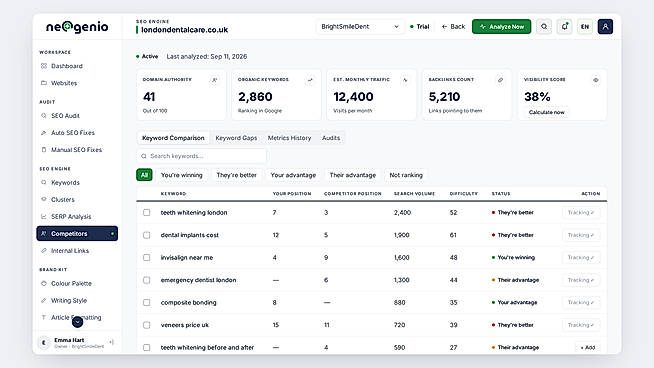Check the dental implants cost row checkbox
This screenshot has height=368, width=654.
click(146, 235)
